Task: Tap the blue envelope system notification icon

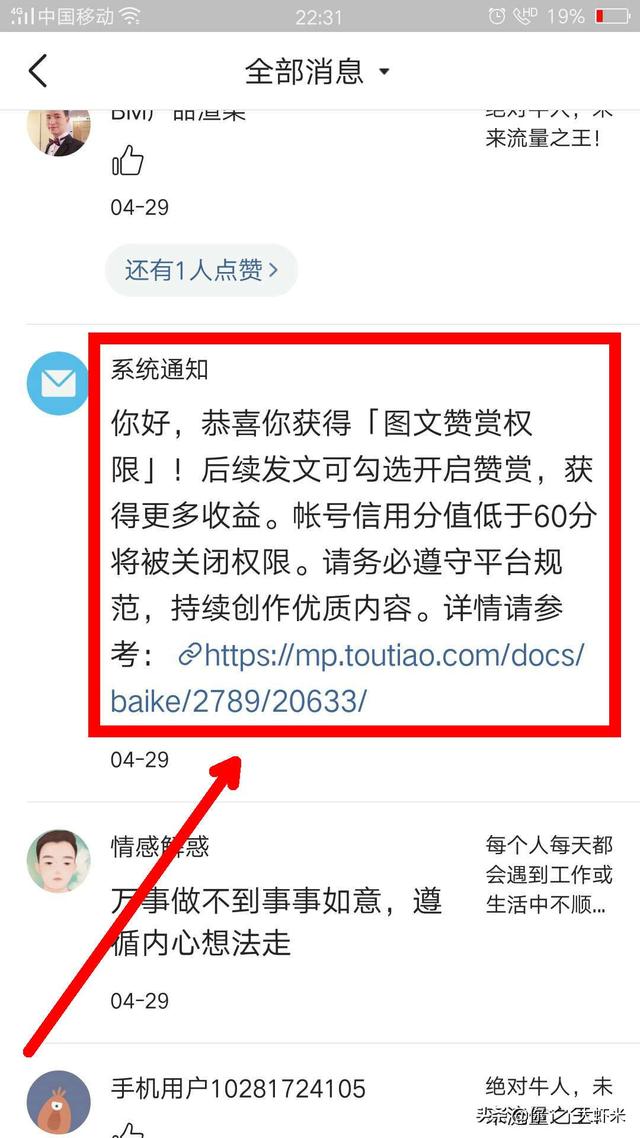Action: click(x=59, y=383)
